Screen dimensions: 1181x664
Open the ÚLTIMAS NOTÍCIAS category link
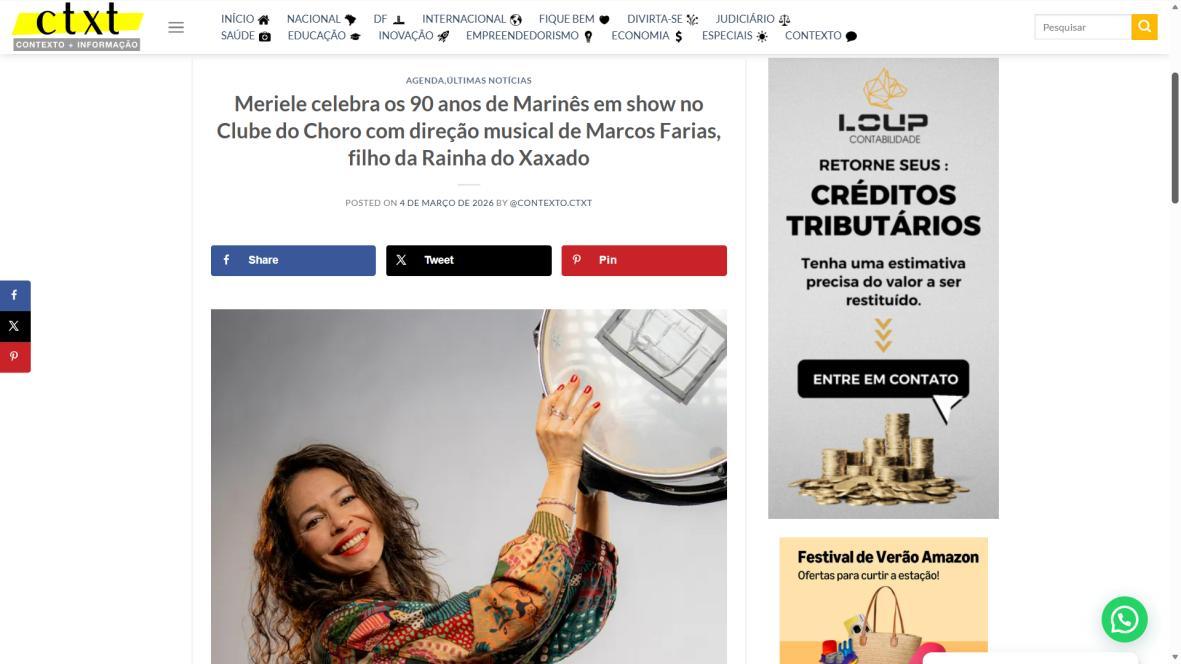489,80
